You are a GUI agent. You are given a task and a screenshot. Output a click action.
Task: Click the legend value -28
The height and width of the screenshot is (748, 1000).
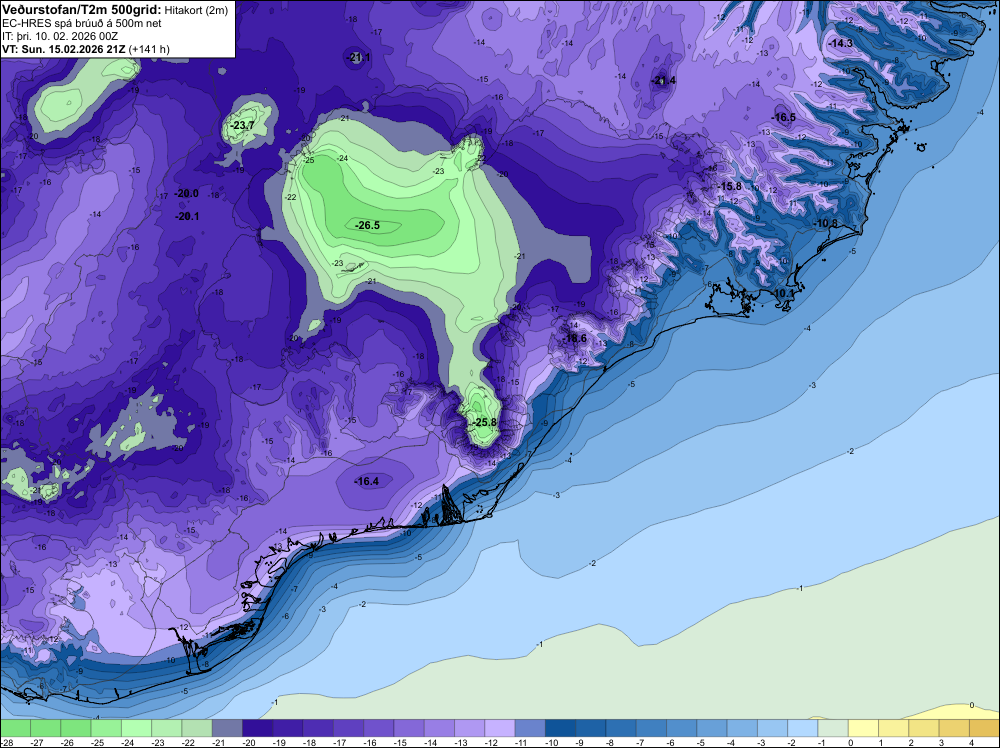click(6, 743)
